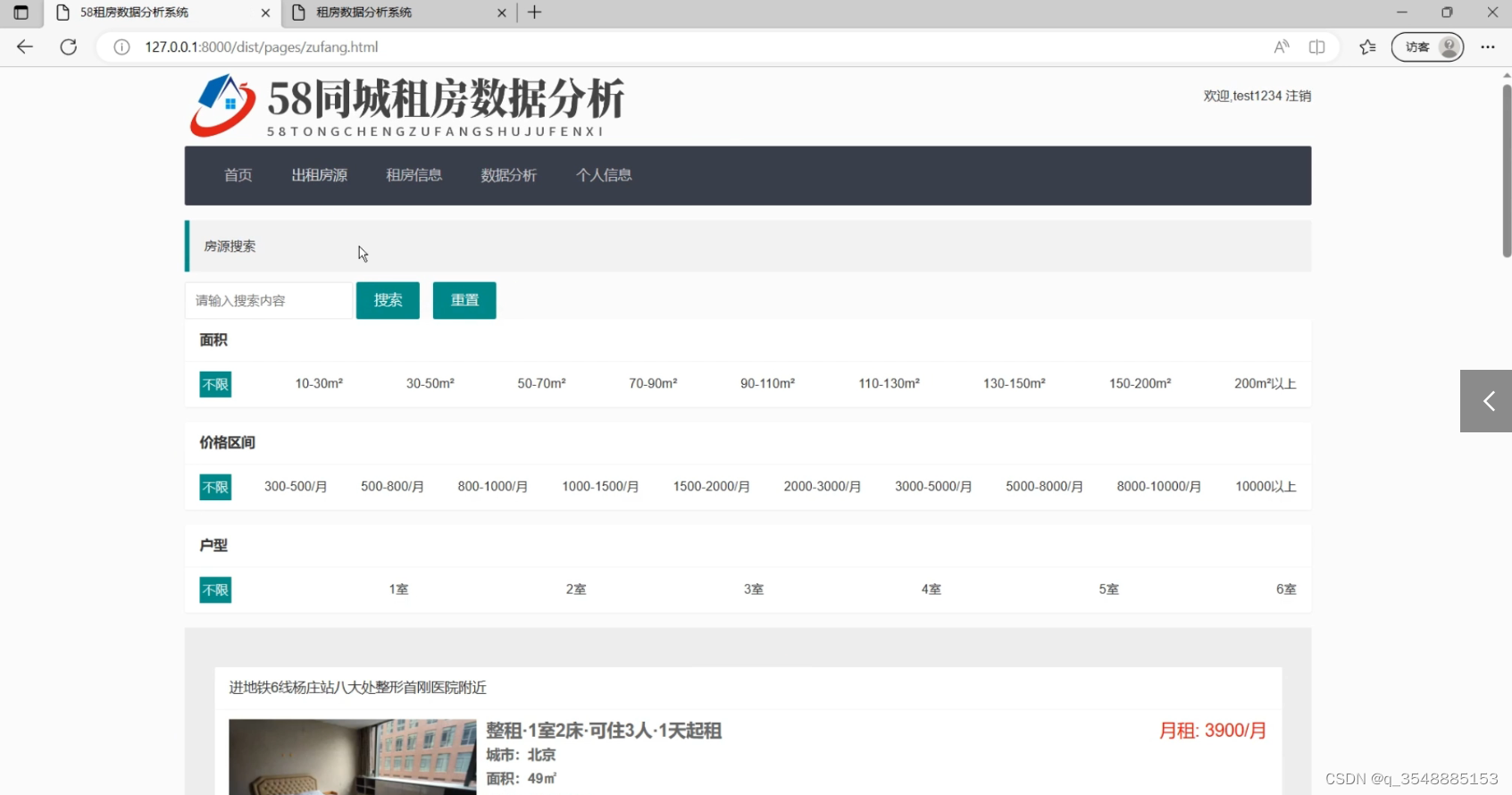Open the favorites star icon
The image size is (1512, 795).
[1367, 46]
